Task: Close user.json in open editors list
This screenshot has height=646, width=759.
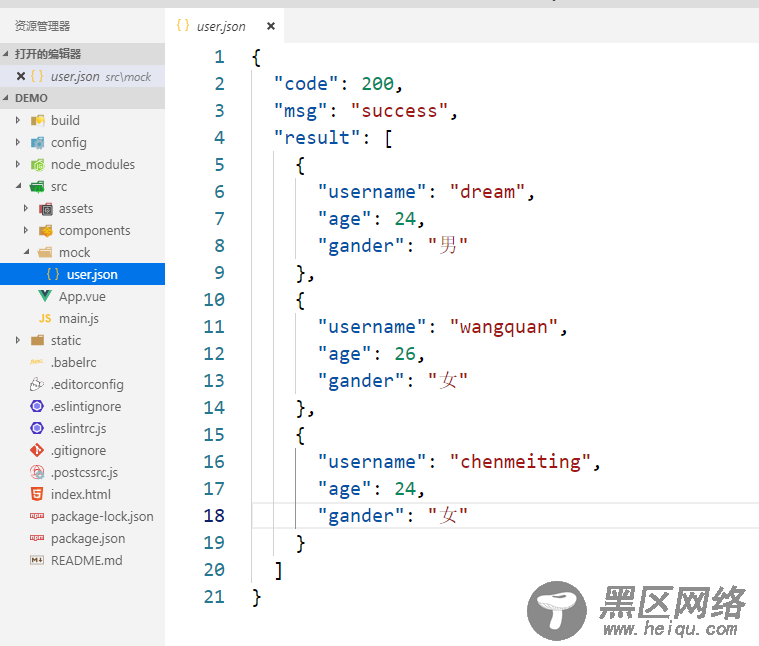Action: (21, 76)
